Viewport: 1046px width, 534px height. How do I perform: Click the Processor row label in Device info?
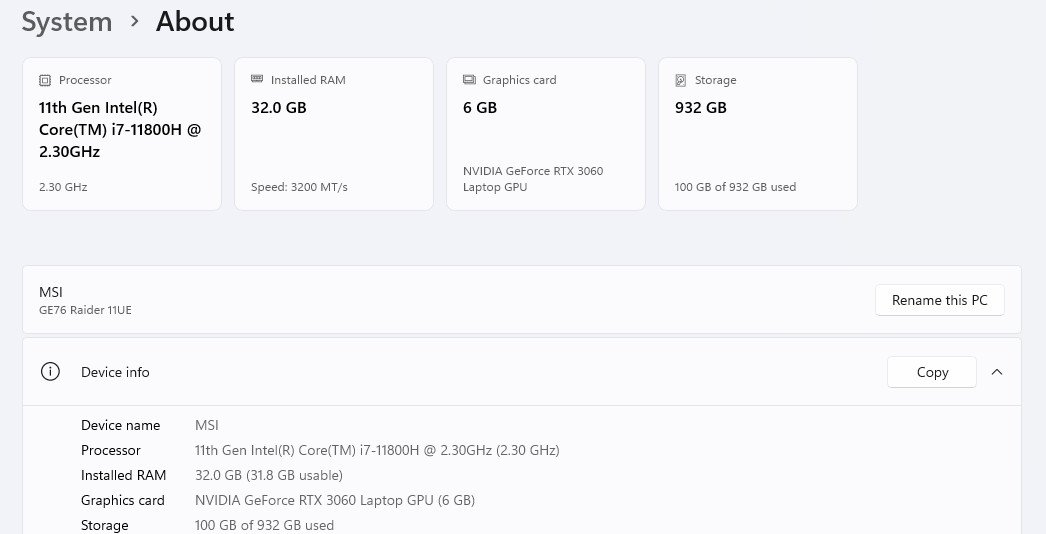pyautogui.click(x=111, y=451)
